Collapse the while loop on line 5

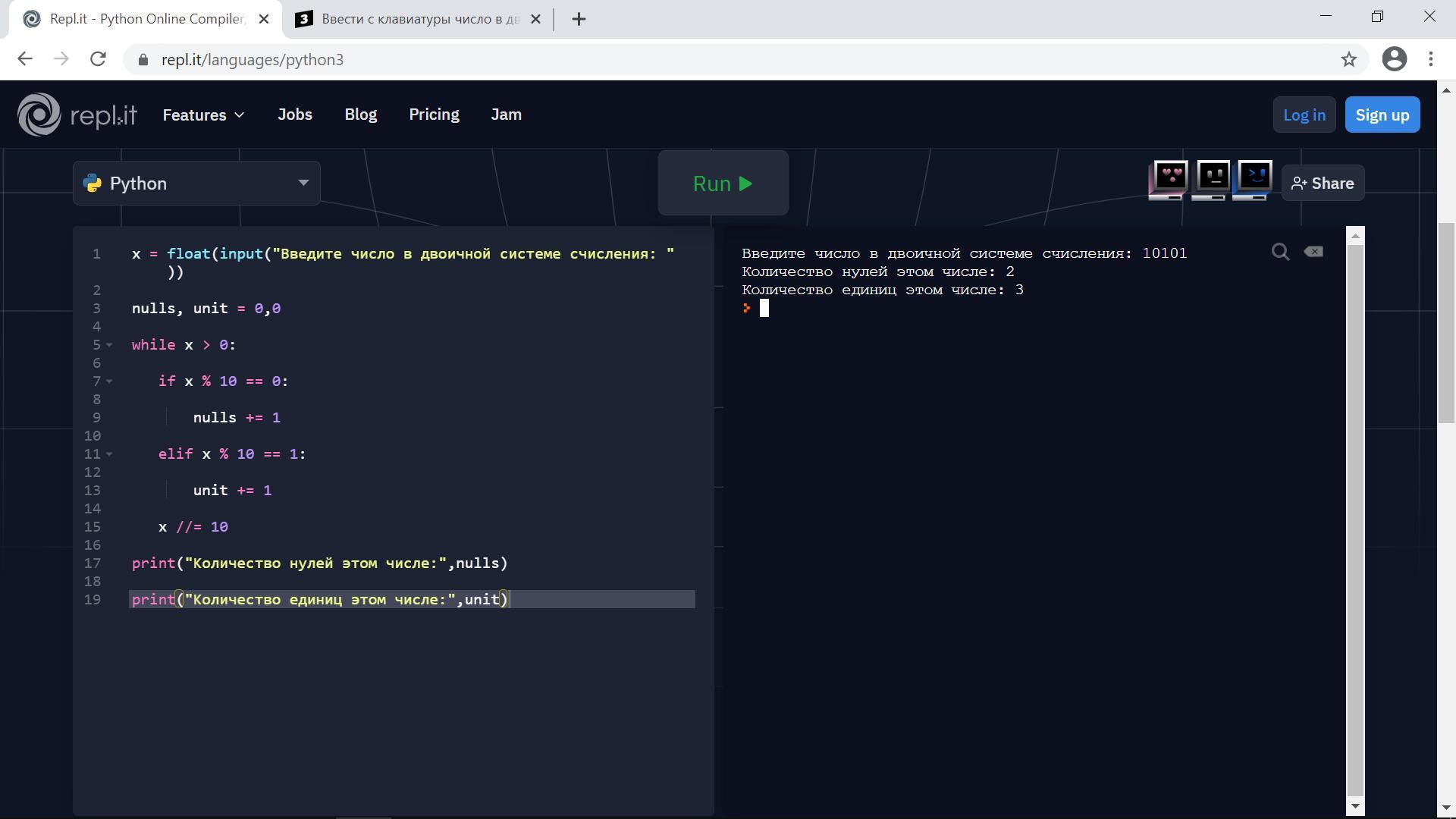pos(110,345)
